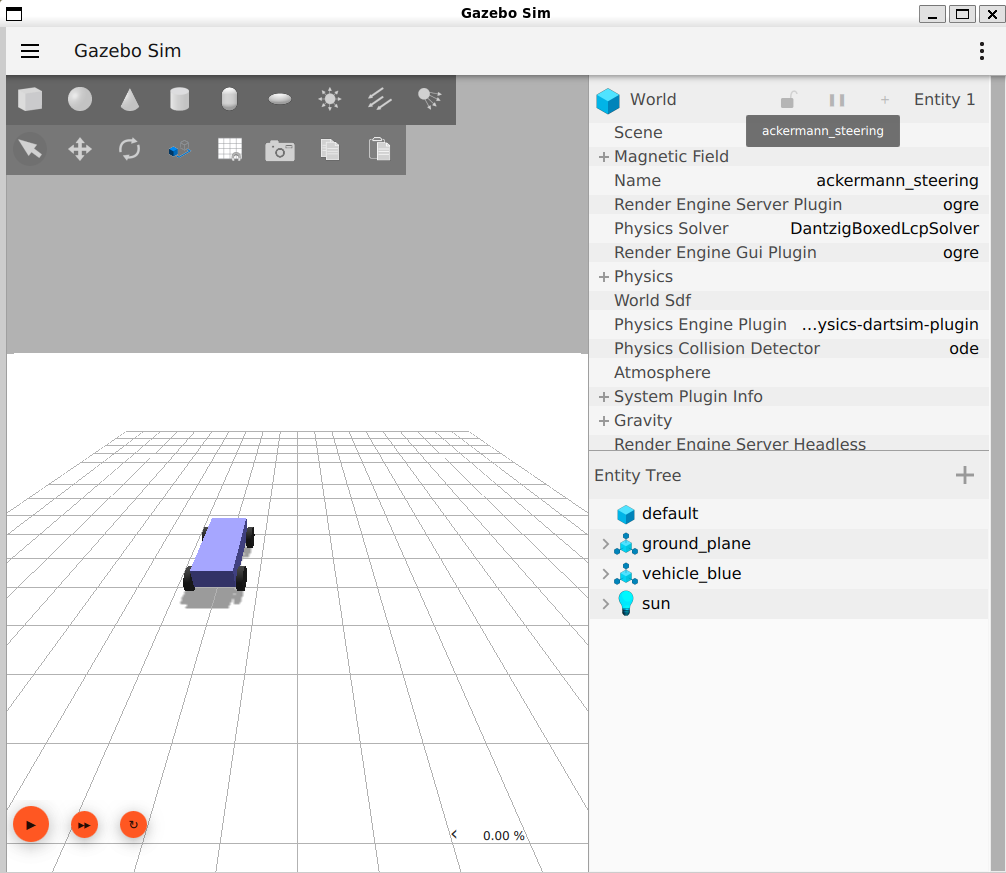Select the vehicle_blue entity
The height and width of the screenshot is (873, 1006).
point(789,573)
